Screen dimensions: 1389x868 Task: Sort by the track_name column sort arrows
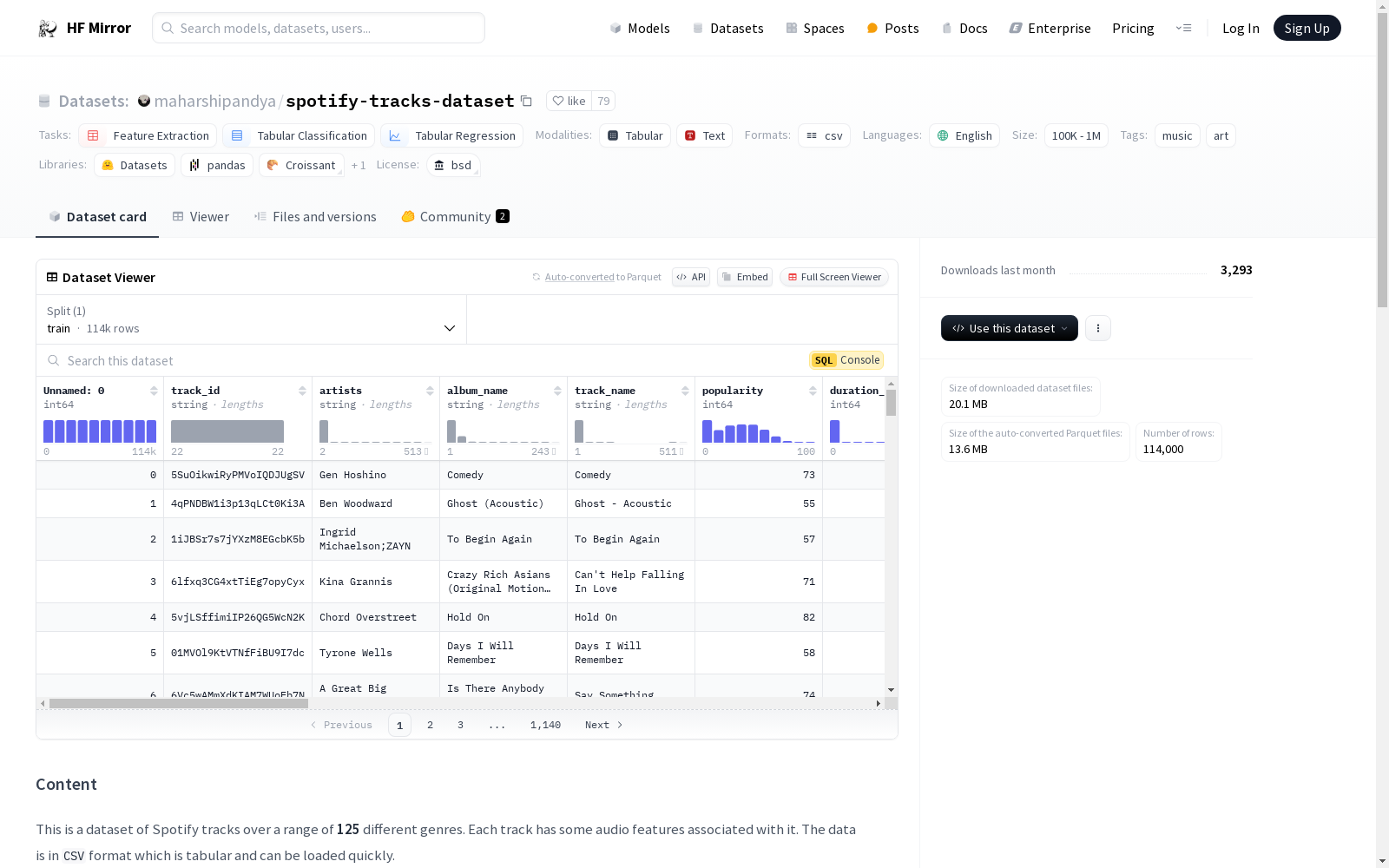tap(685, 391)
